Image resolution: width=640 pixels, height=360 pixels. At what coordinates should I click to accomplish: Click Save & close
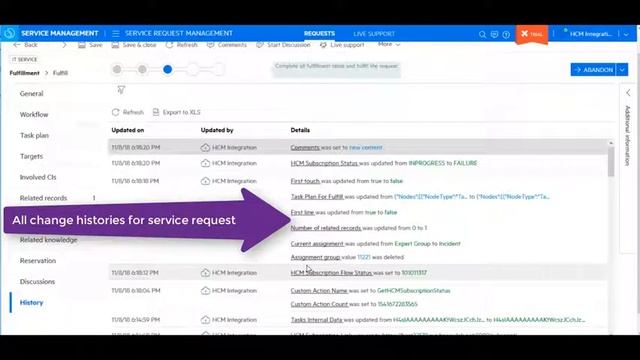[134, 45]
